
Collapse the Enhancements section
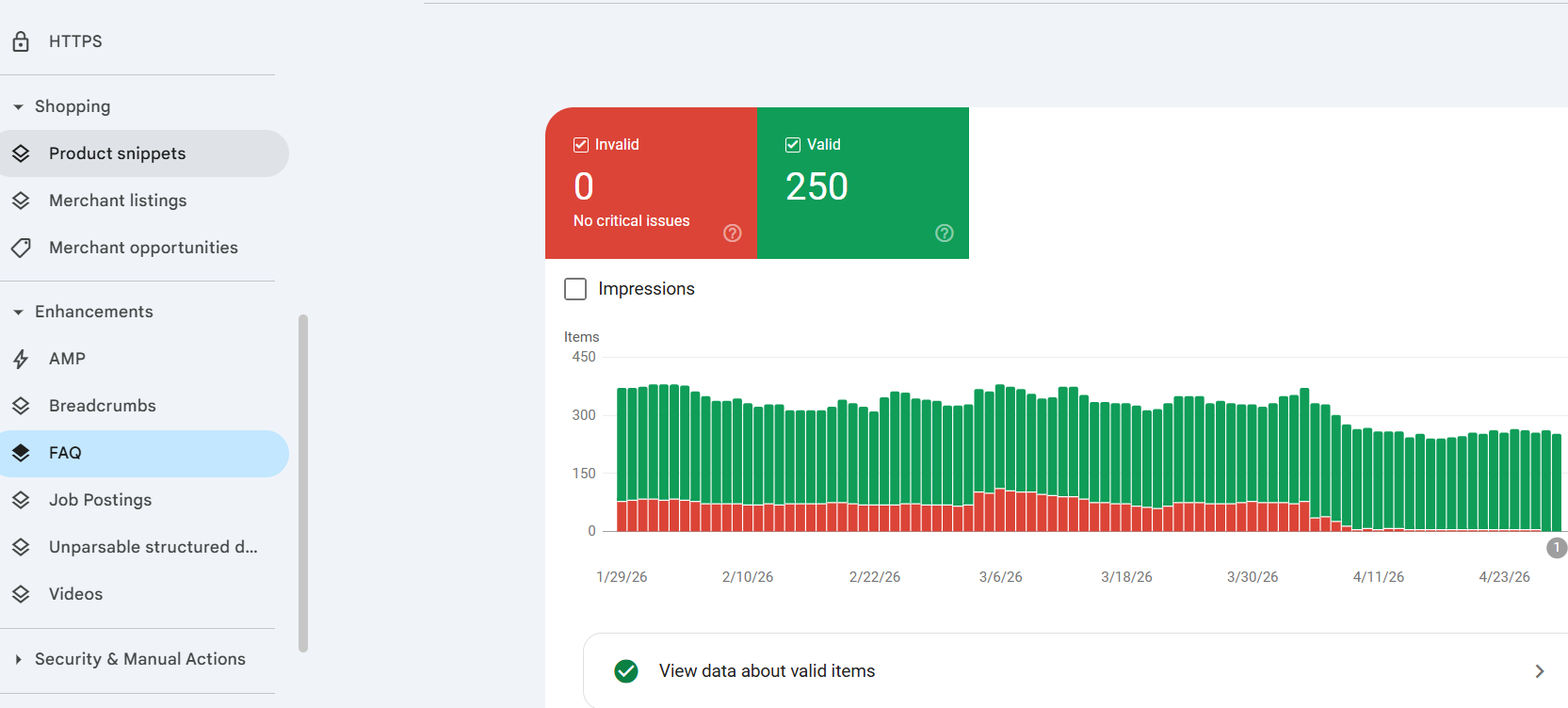18,313
